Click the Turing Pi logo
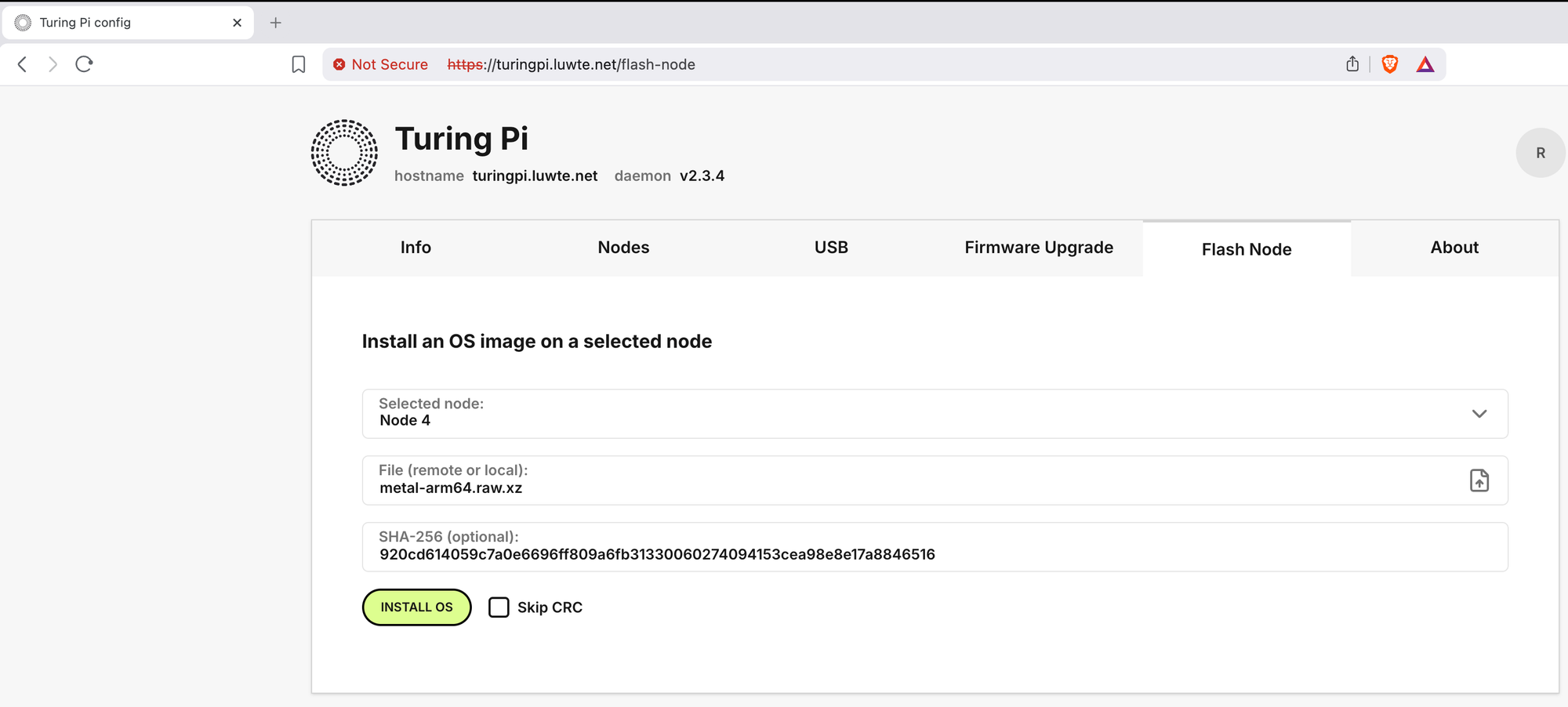 pyautogui.click(x=343, y=151)
